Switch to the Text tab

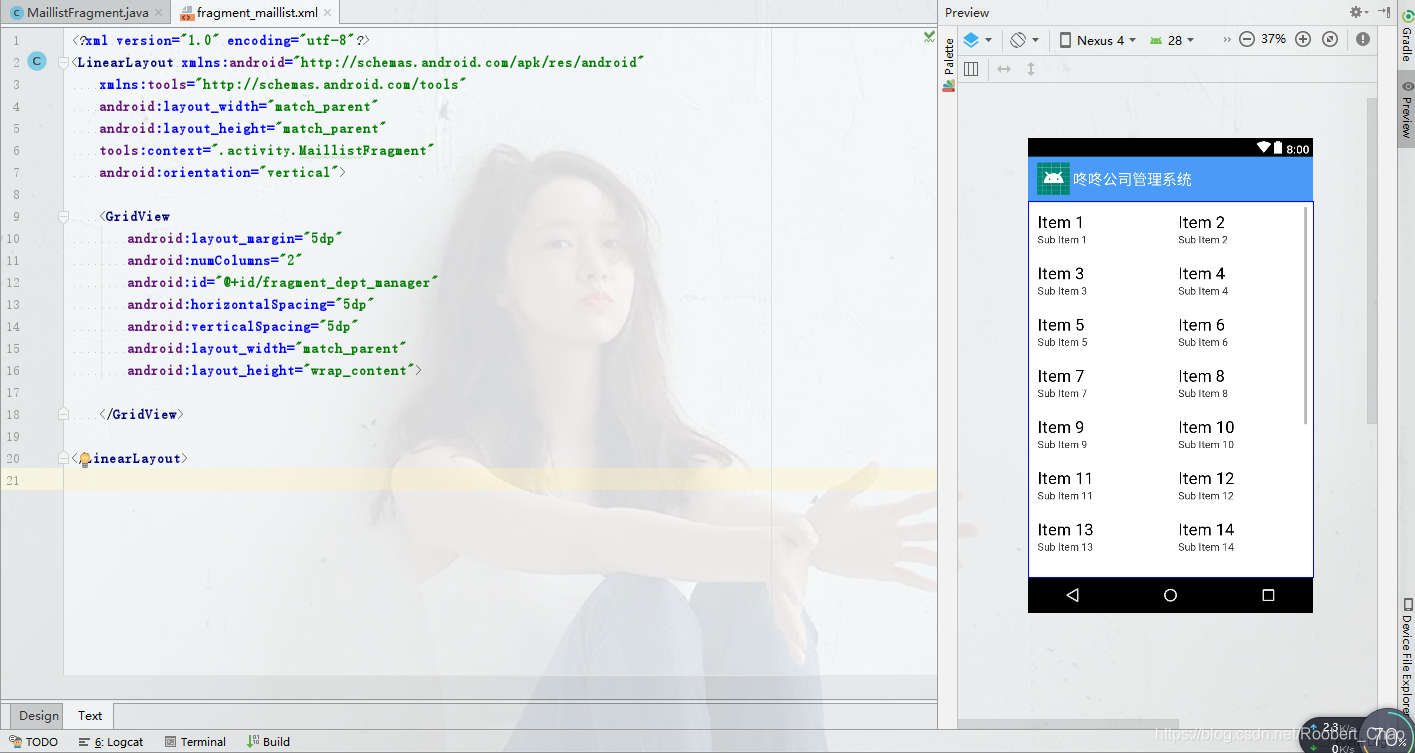(x=90, y=715)
